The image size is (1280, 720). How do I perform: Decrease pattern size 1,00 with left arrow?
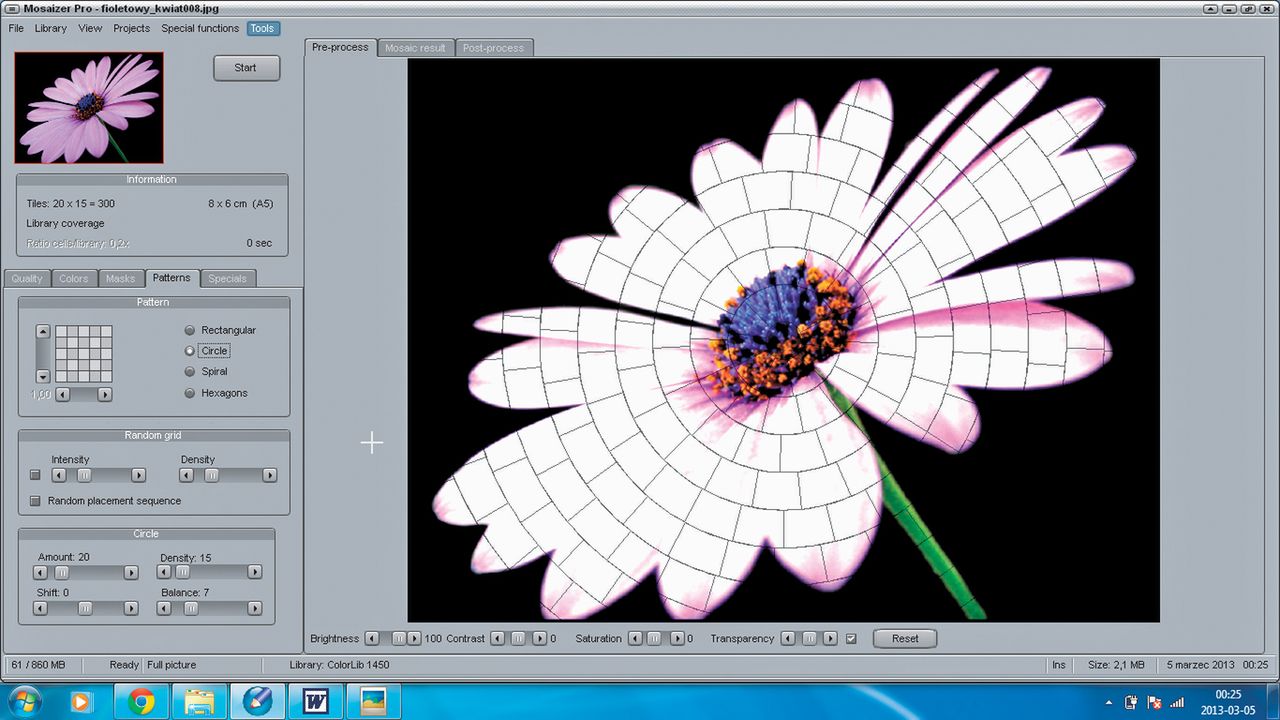click(62, 395)
